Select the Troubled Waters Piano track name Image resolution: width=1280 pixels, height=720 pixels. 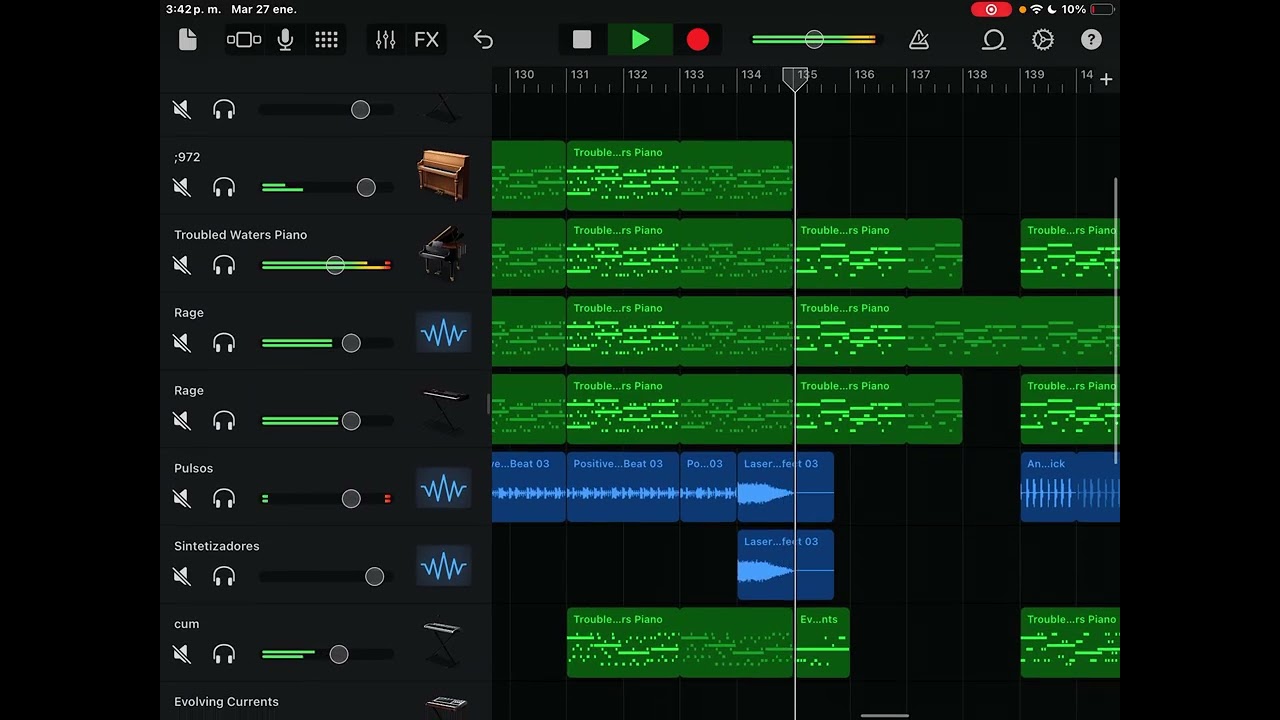241,235
